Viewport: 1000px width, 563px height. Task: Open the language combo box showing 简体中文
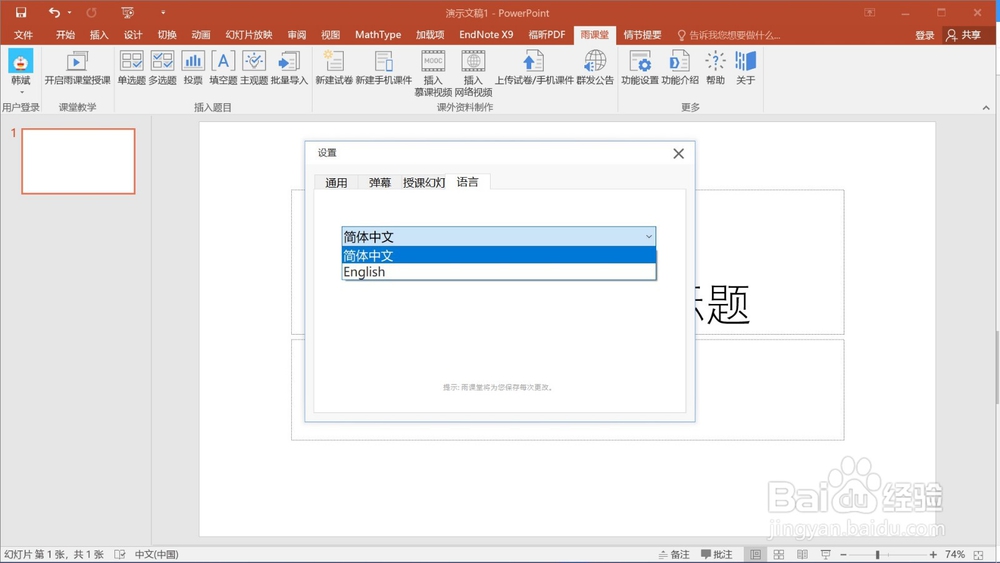point(499,237)
